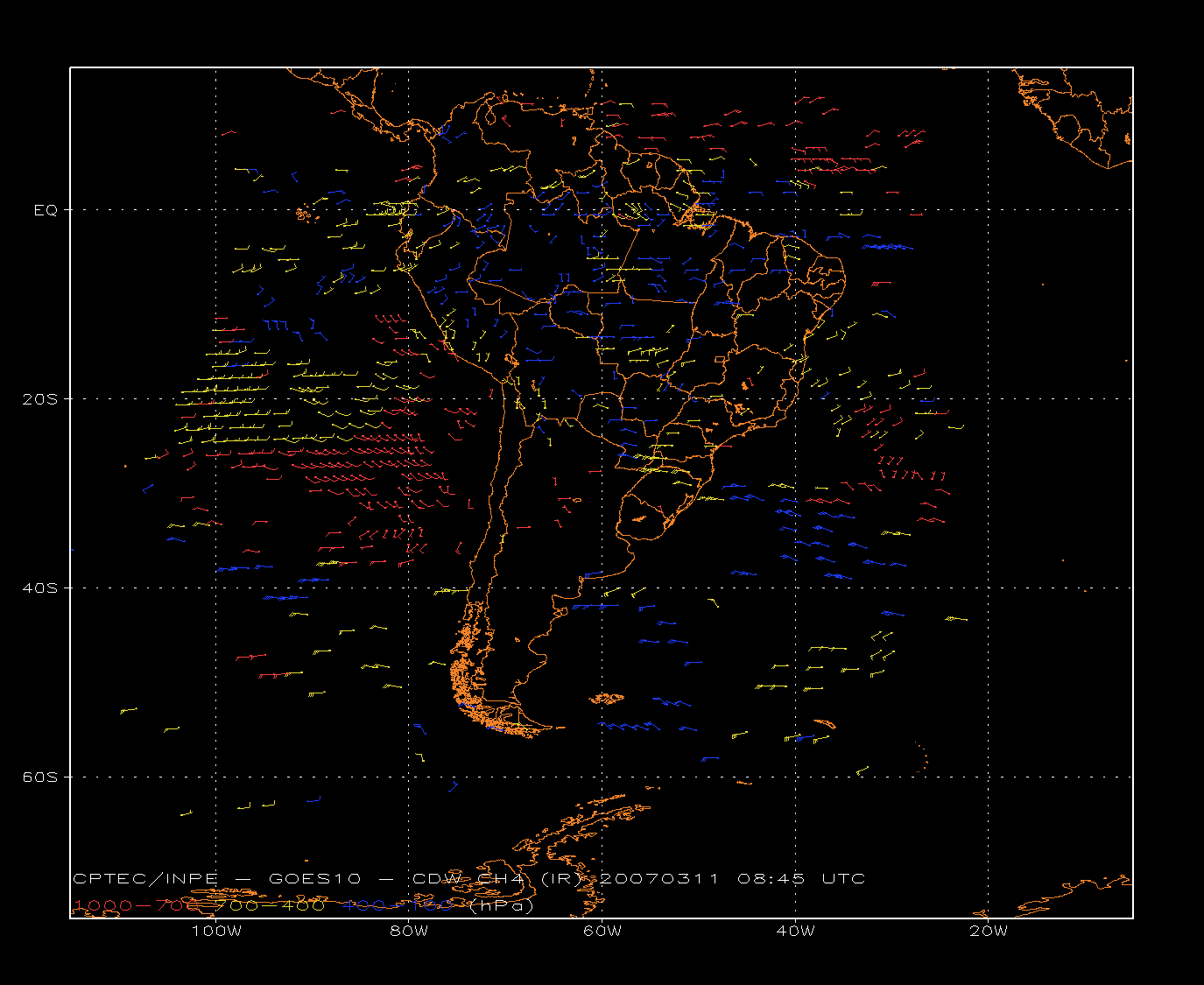
Task: Click the CPTEC/INPE source text
Action: [x=145, y=879]
